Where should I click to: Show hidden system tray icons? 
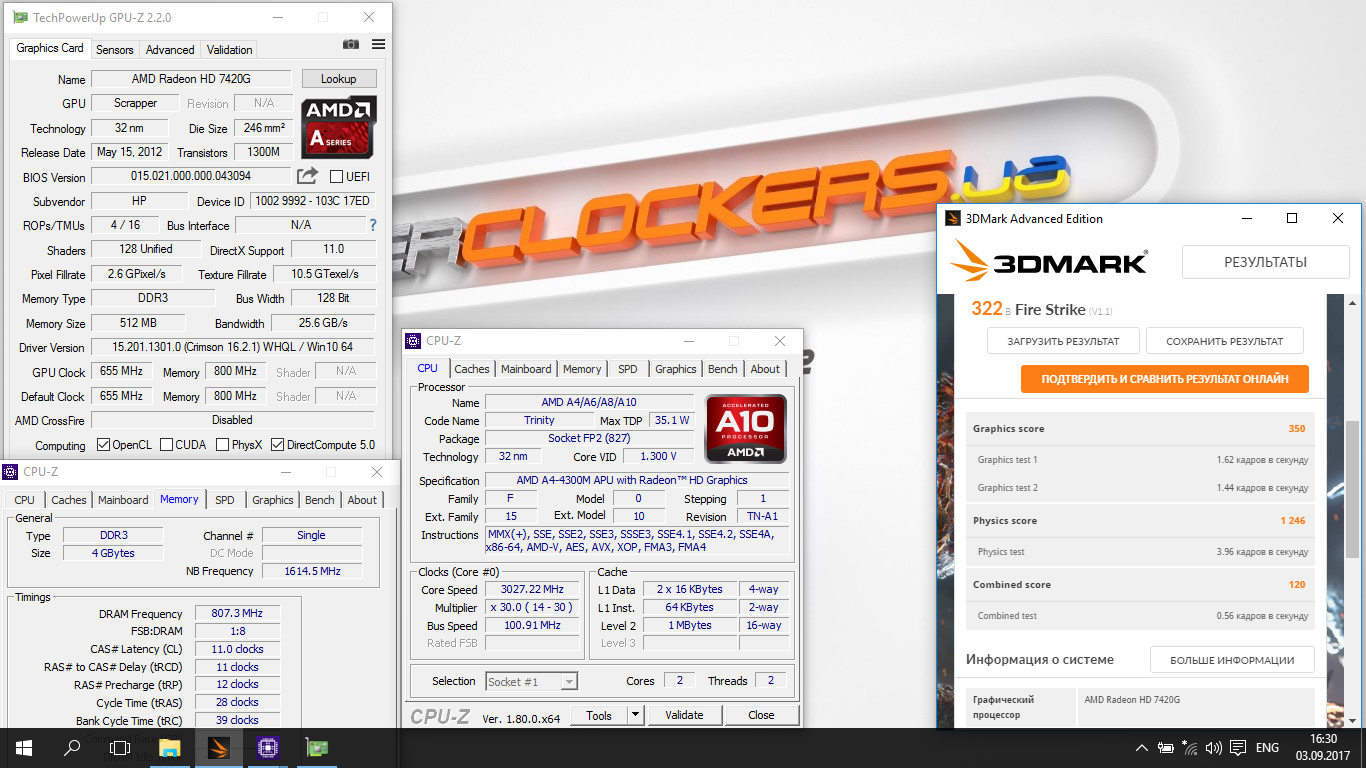coord(1142,748)
